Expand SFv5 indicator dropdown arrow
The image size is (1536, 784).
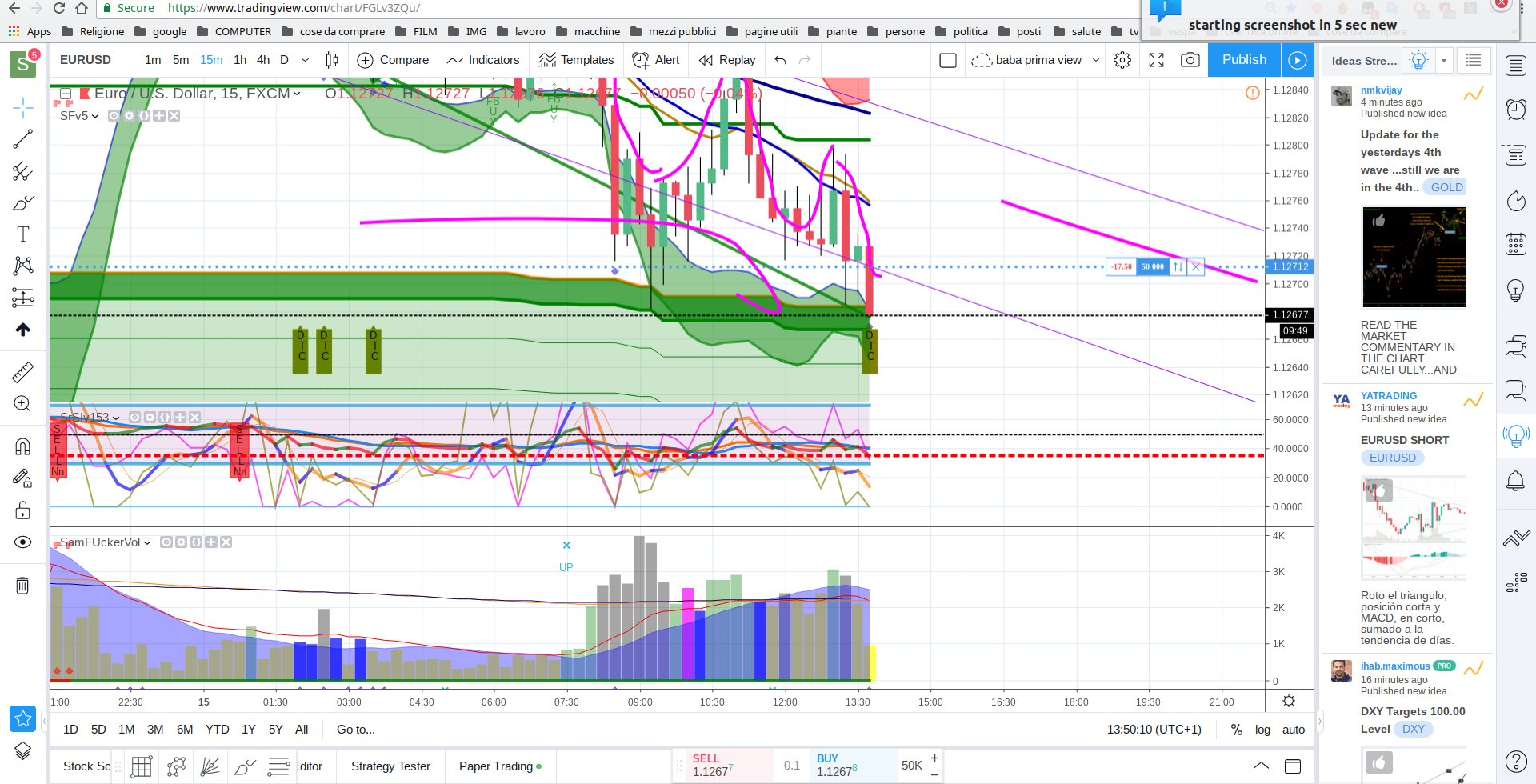click(95, 116)
